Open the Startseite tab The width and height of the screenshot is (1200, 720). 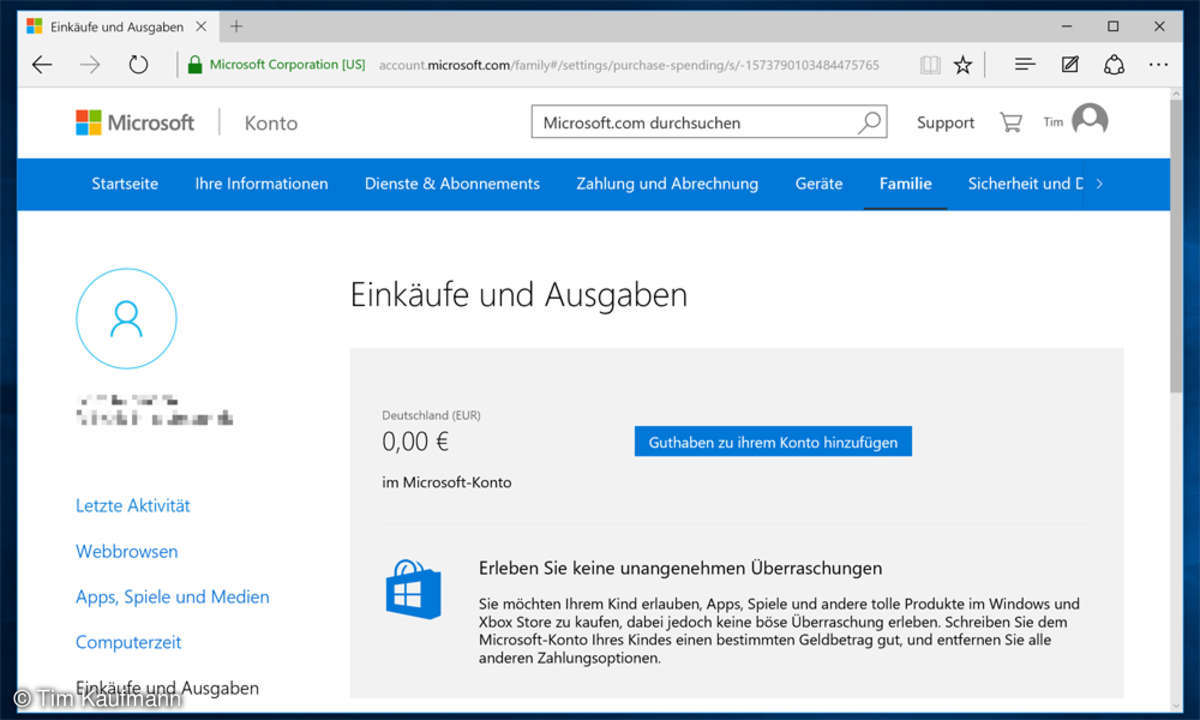(125, 184)
